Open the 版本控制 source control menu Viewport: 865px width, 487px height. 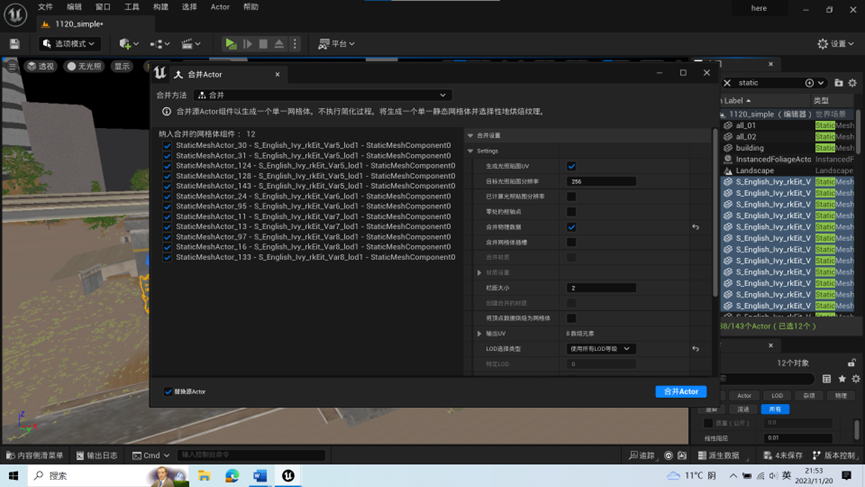834,455
